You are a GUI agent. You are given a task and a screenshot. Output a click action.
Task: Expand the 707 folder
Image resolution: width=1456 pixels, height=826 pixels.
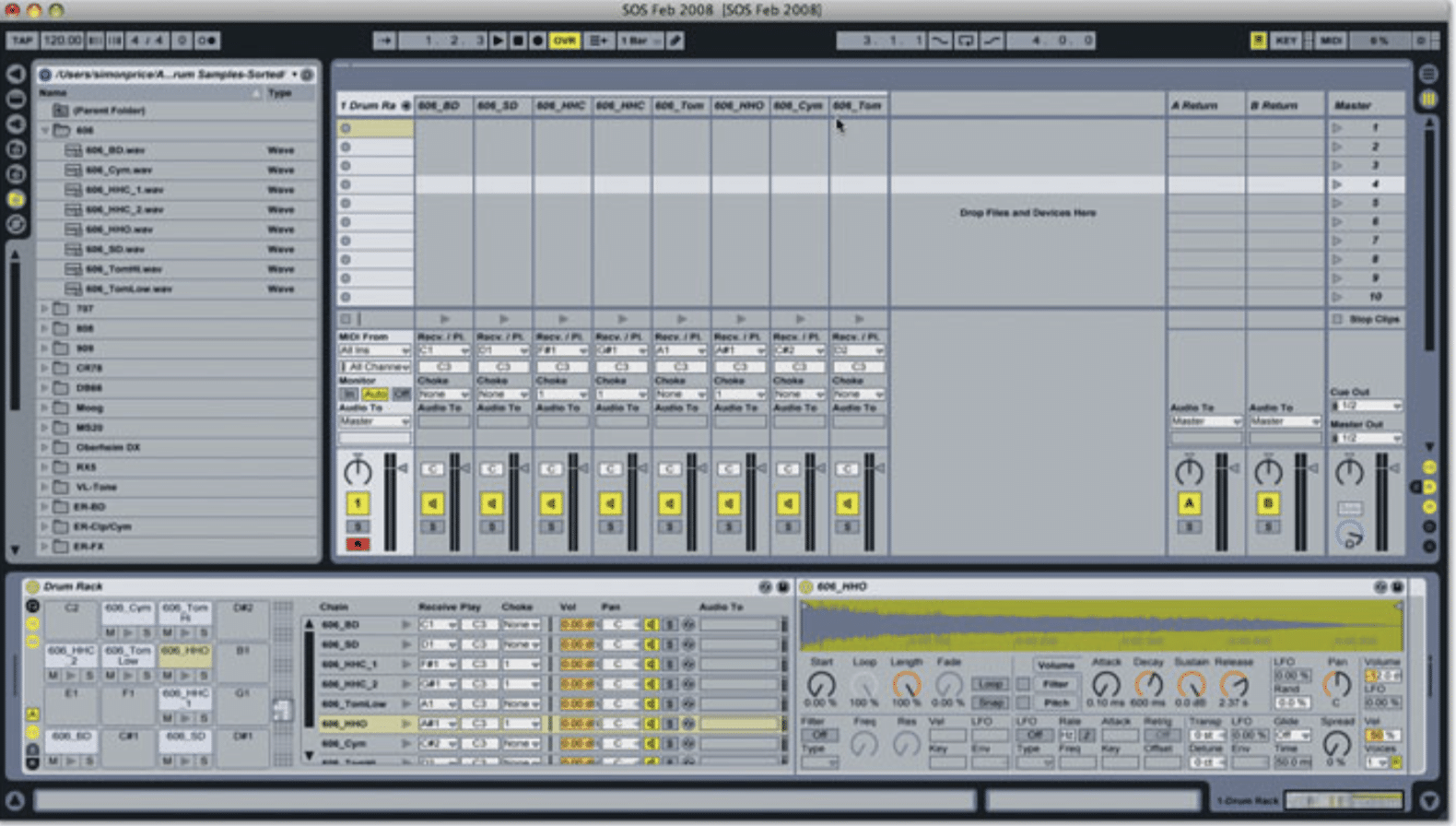[44, 309]
